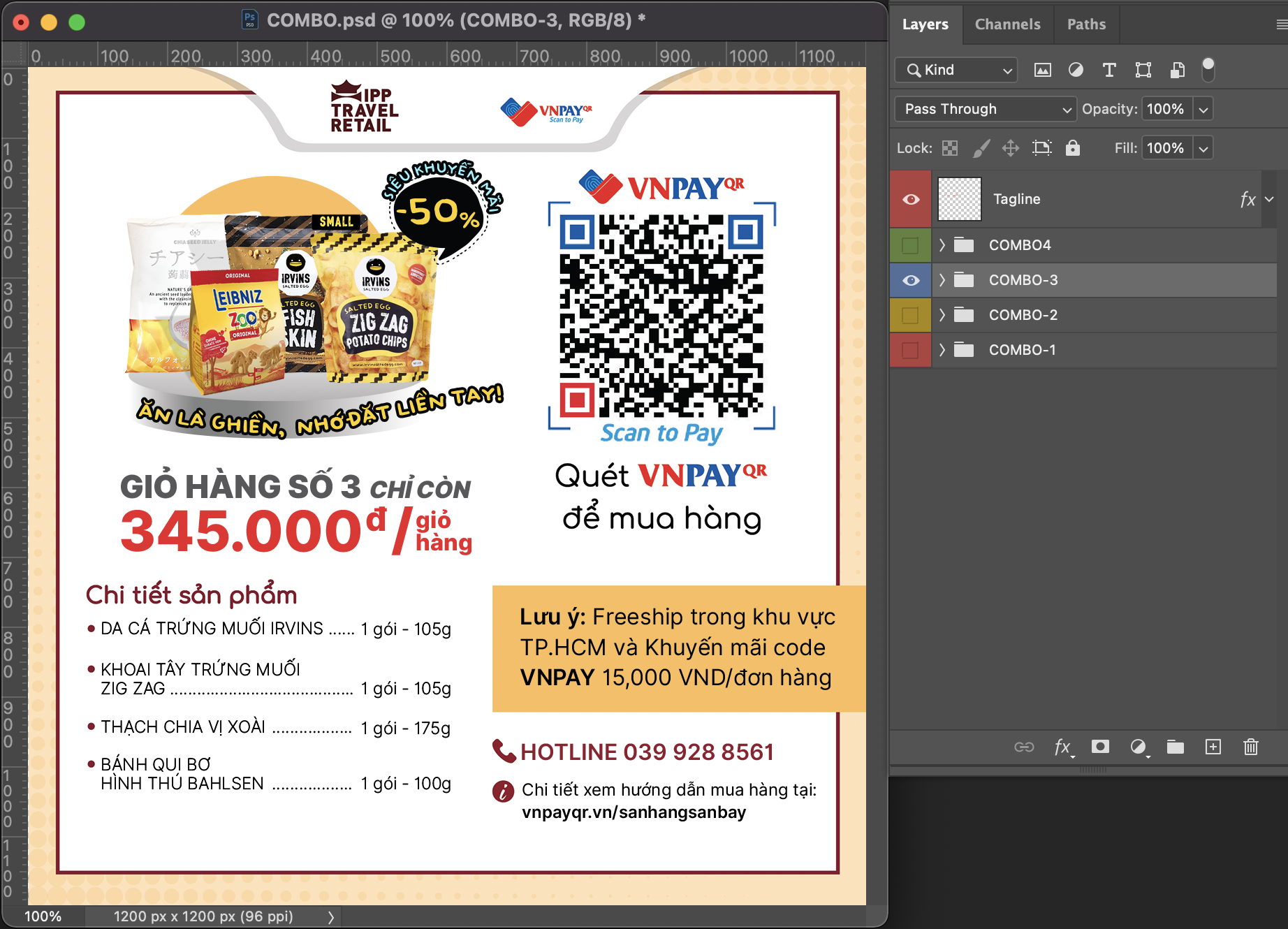
Task: Click the COMBO-1 group folder icon
Action: (964, 350)
